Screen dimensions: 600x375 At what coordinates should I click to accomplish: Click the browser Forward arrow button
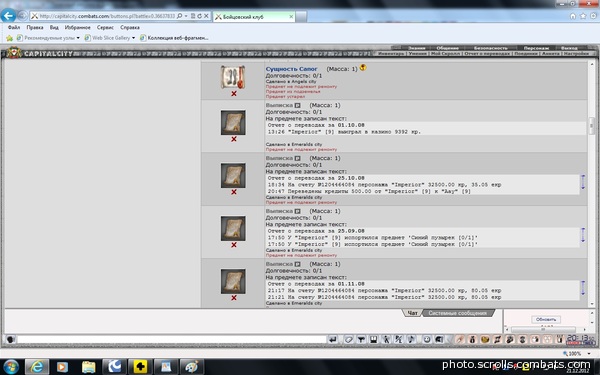click(x=22, y=16)
